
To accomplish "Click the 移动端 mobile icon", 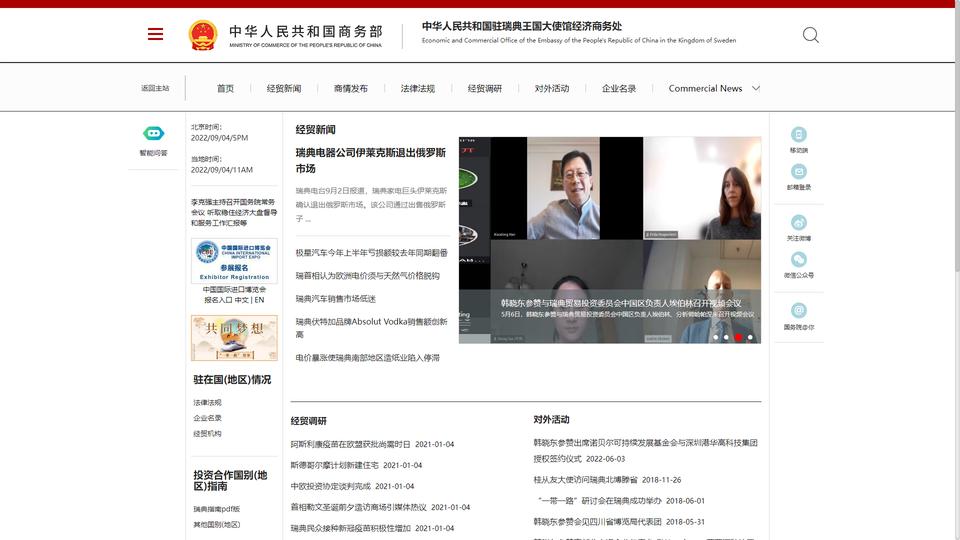I will (x=798, y=134).
